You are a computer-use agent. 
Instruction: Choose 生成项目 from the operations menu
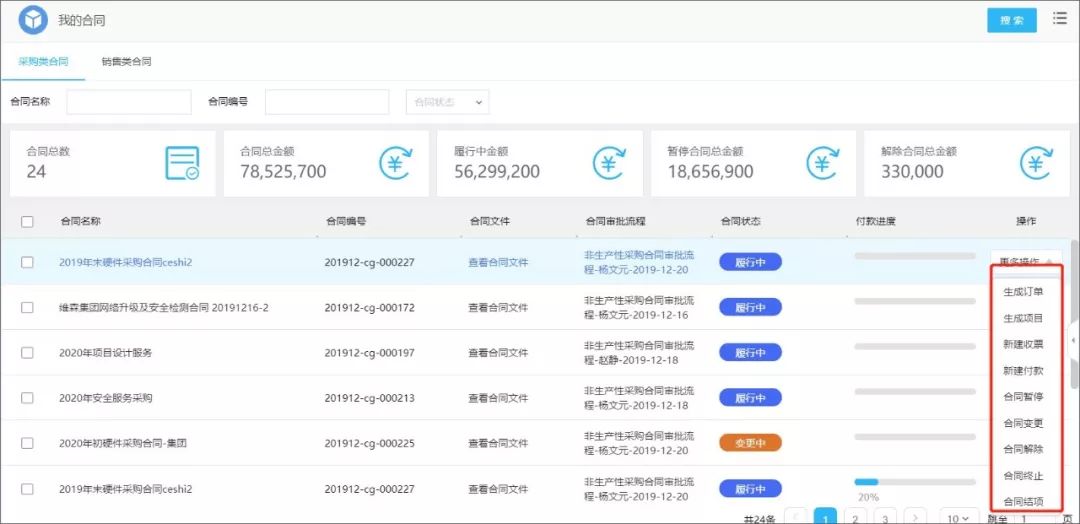point(1024,318)
